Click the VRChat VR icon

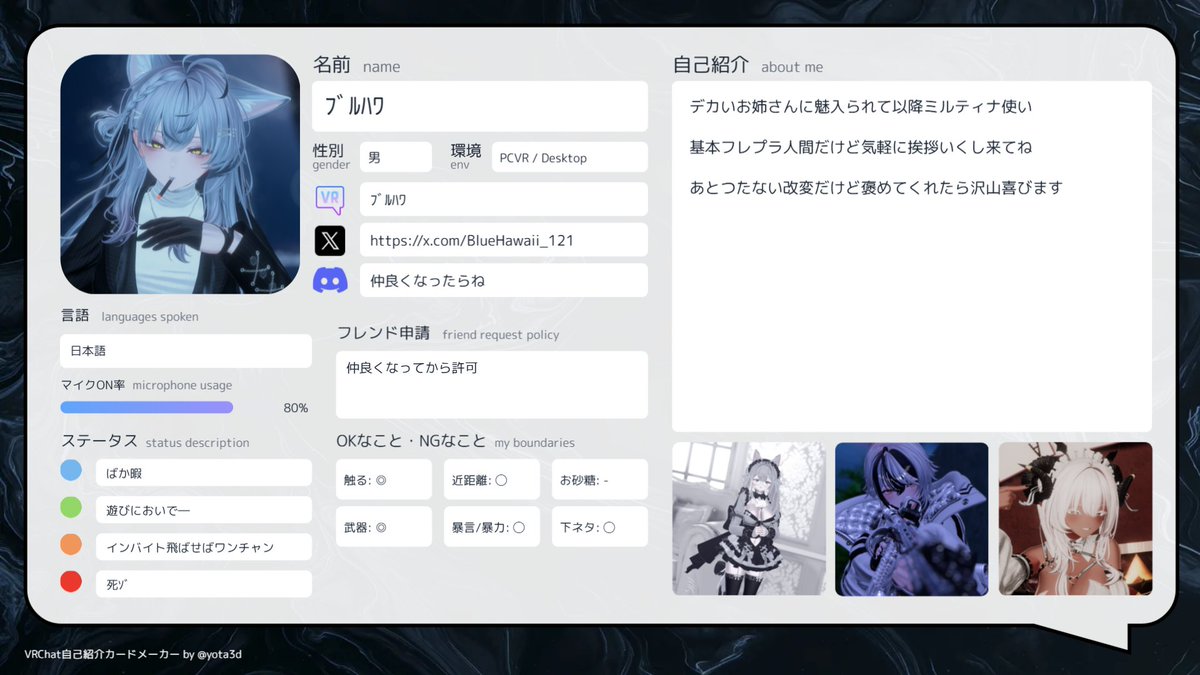(x=330, y=199)
